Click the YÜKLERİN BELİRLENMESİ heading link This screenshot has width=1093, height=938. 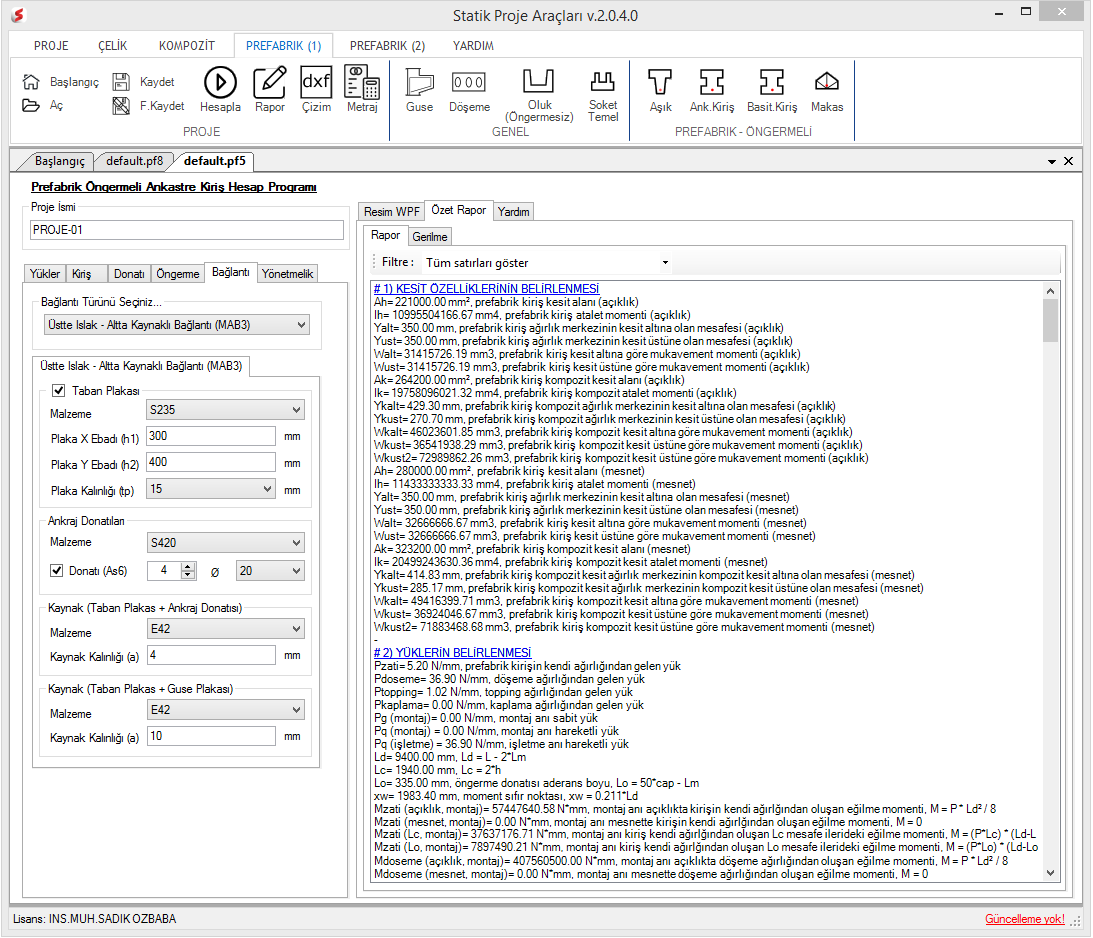pos(452,652)
